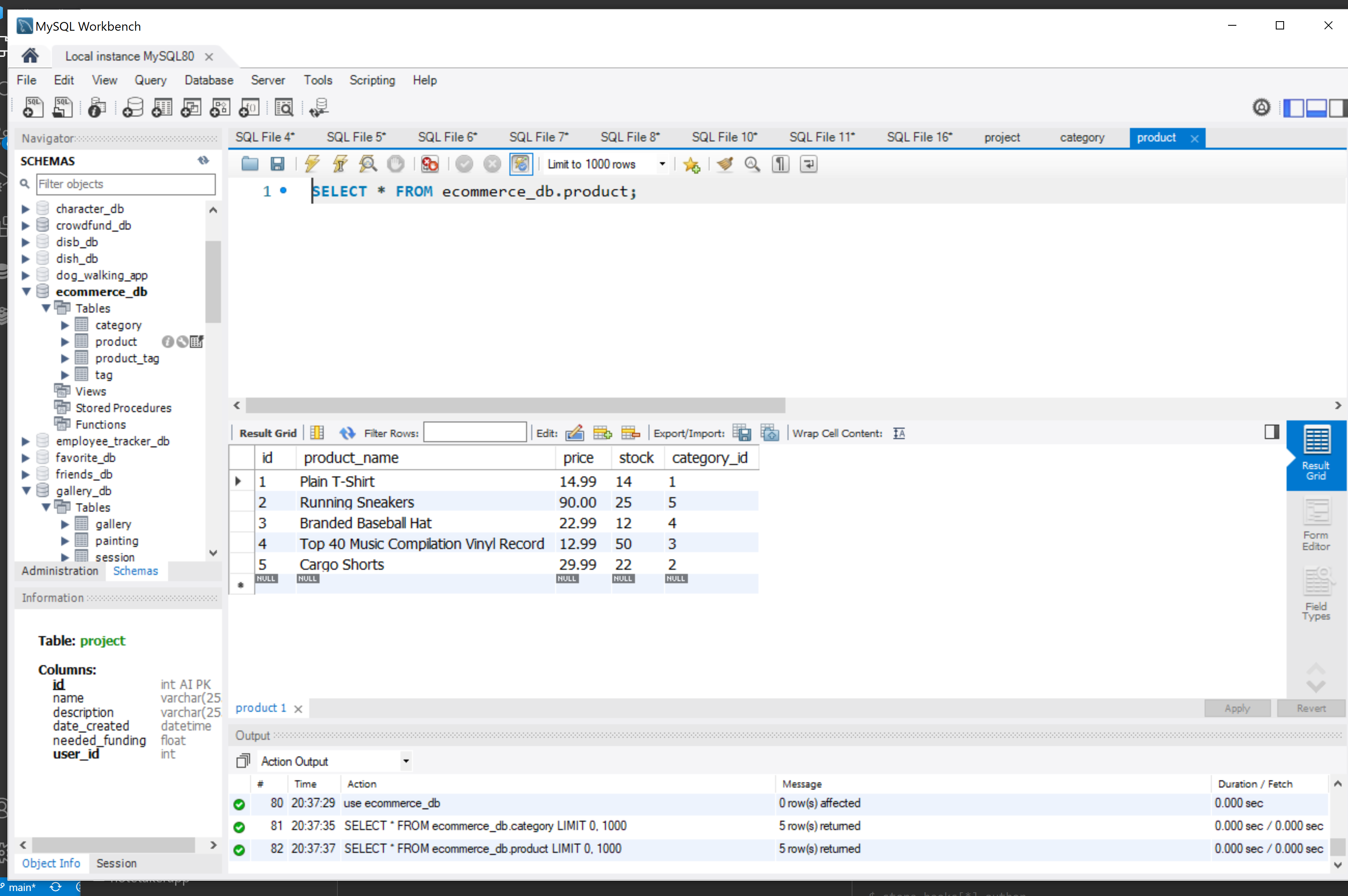Switch to the category query tab
The image size is (1348, 896).
[1081, 138]
